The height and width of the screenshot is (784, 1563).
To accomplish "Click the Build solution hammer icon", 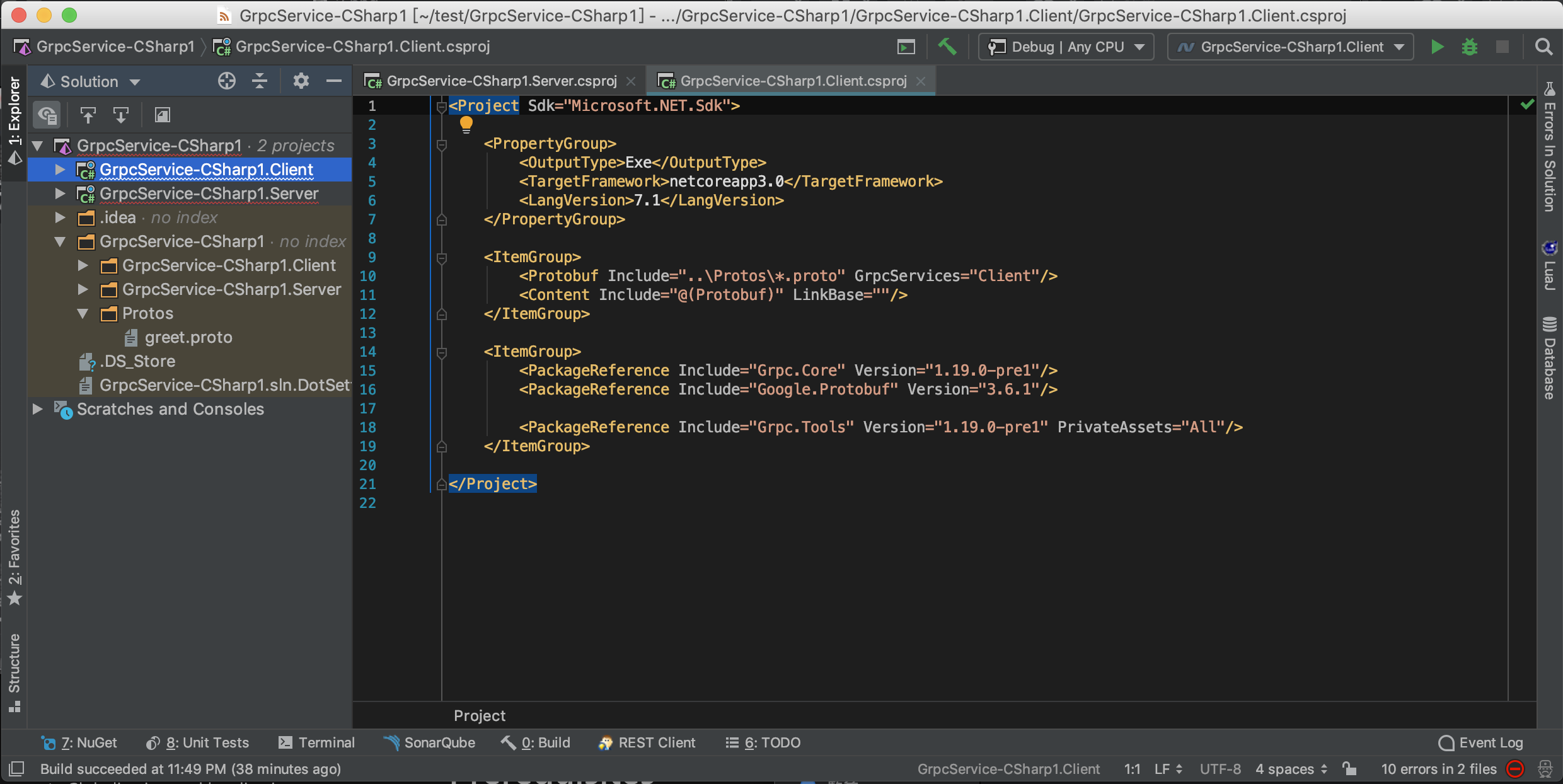I will pos(947,47).
